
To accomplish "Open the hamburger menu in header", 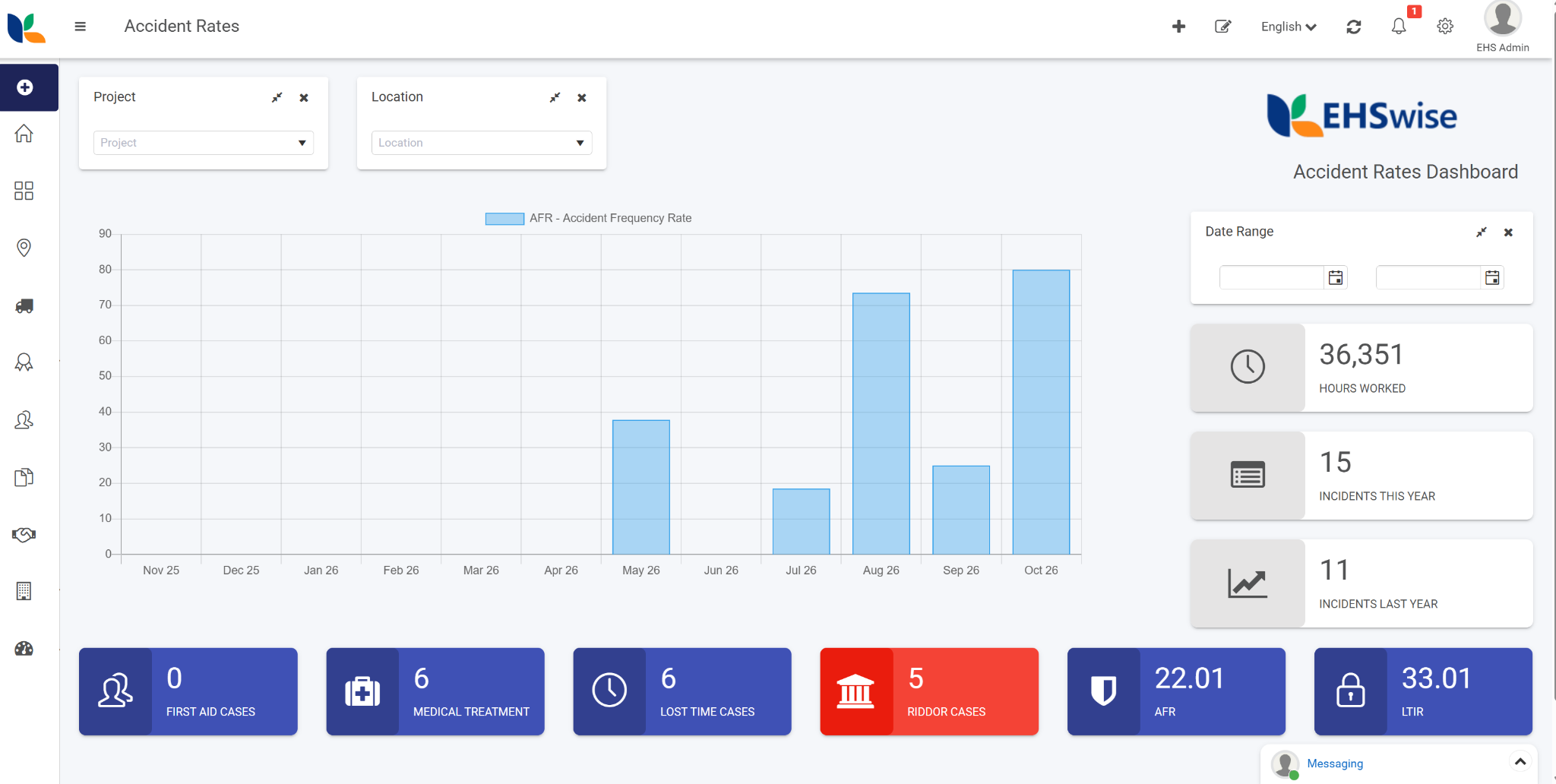I will coord(80,27).
